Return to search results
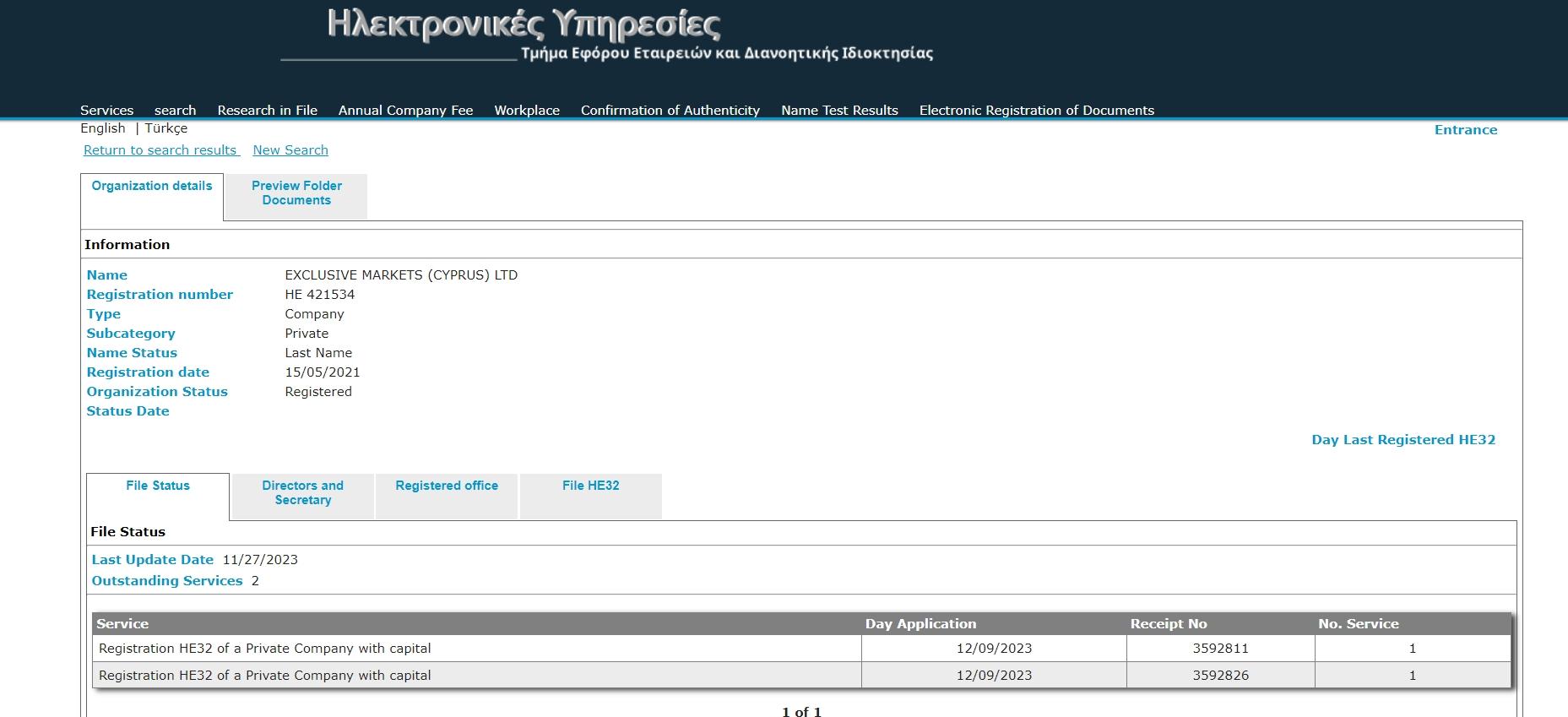 pyautogui.click(x=161, y=150)
